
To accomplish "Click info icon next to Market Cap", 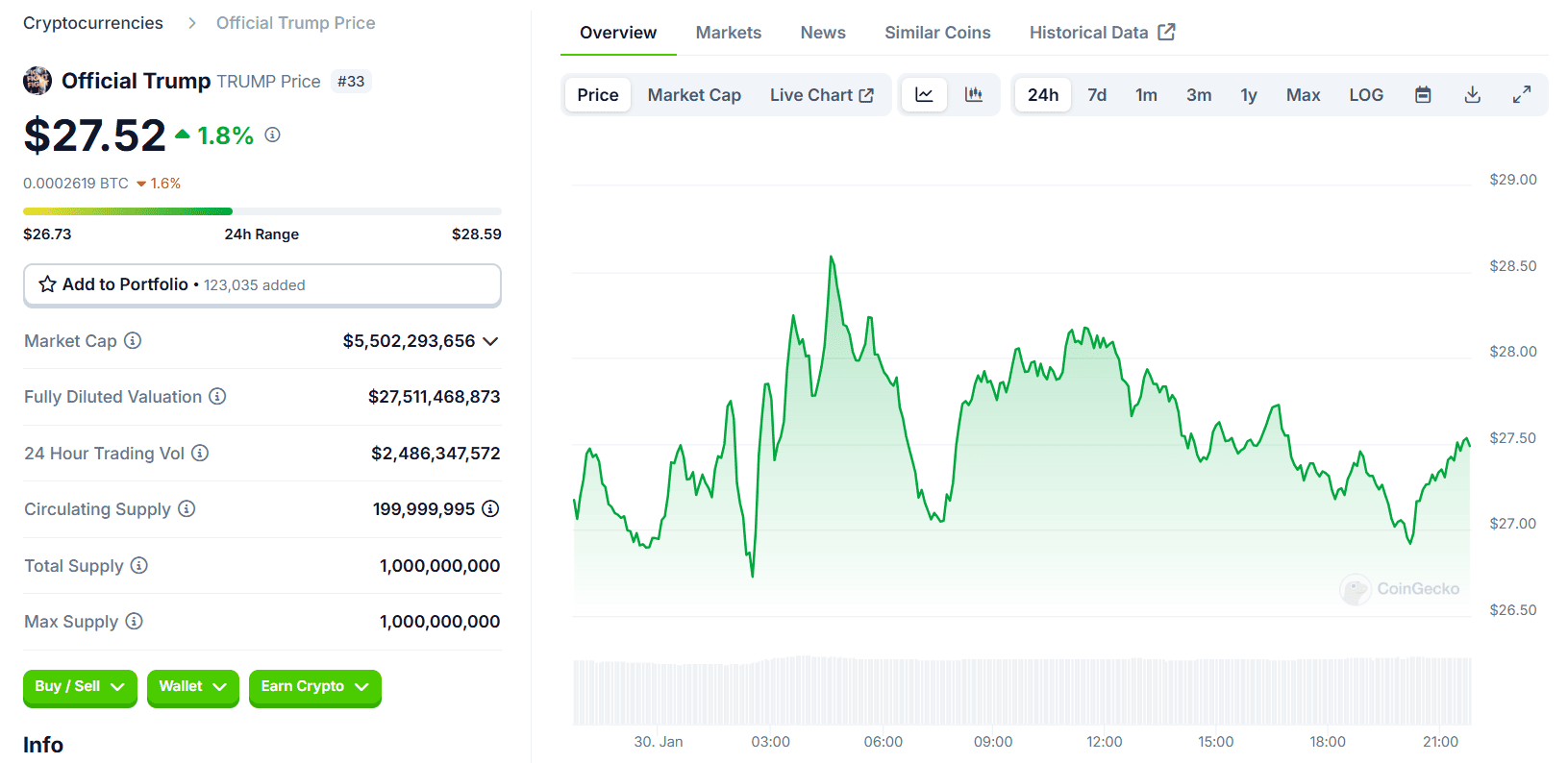I will pos(133,341).
